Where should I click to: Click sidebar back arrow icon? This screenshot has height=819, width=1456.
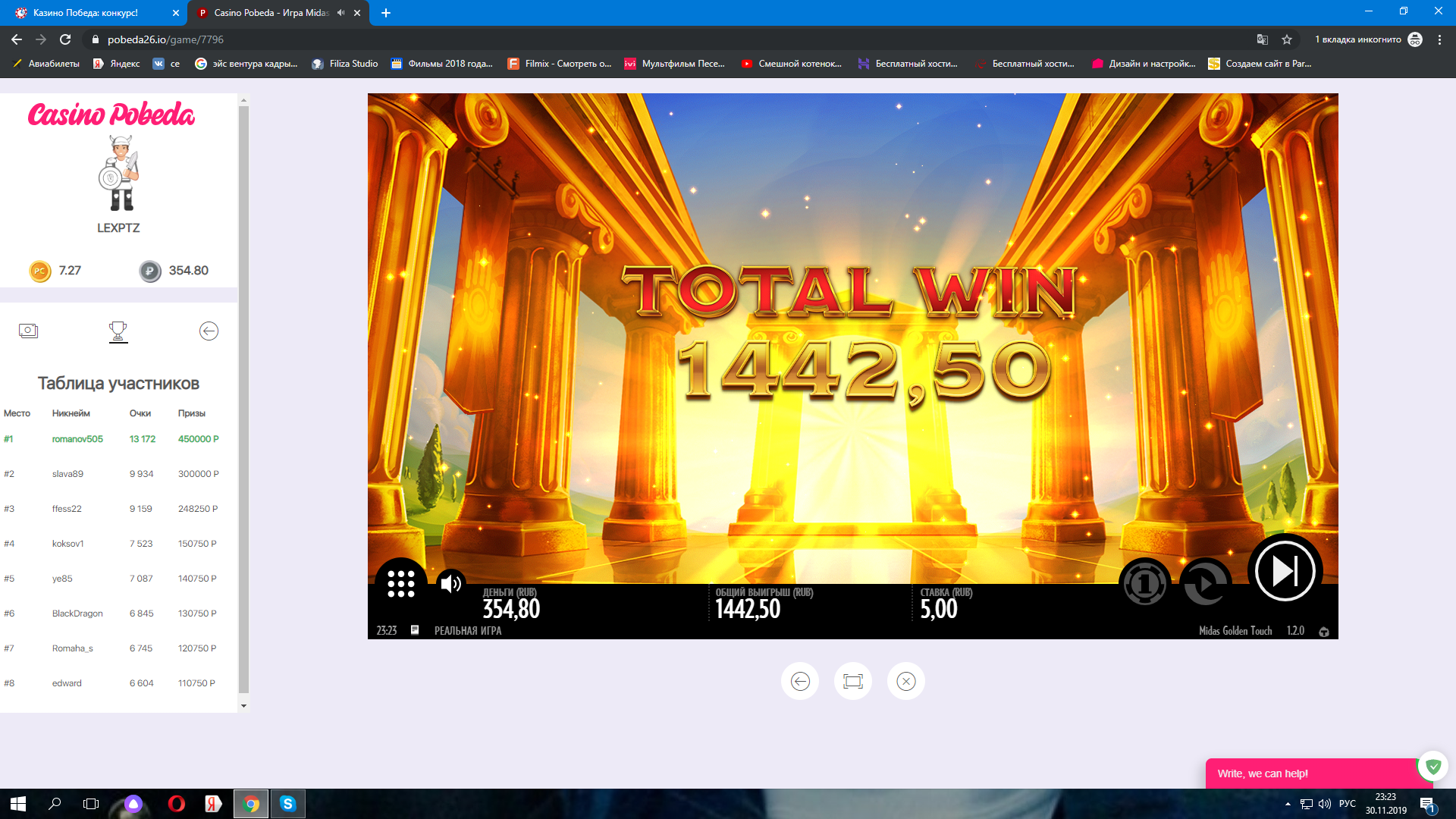tap(209, 331)
